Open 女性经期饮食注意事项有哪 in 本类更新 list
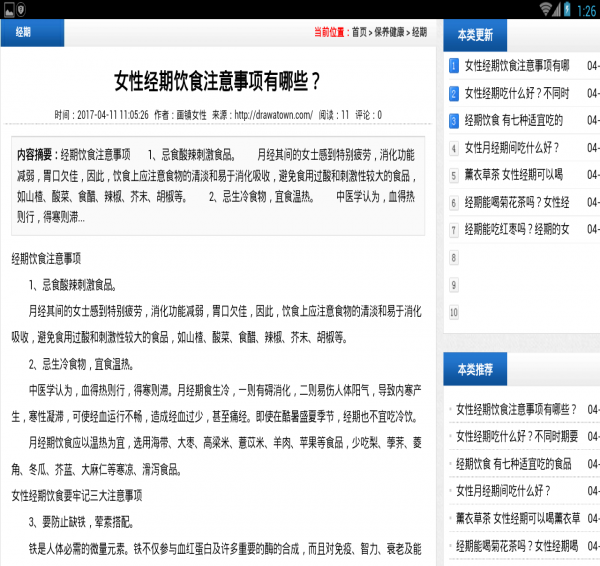 pos(517,66)
